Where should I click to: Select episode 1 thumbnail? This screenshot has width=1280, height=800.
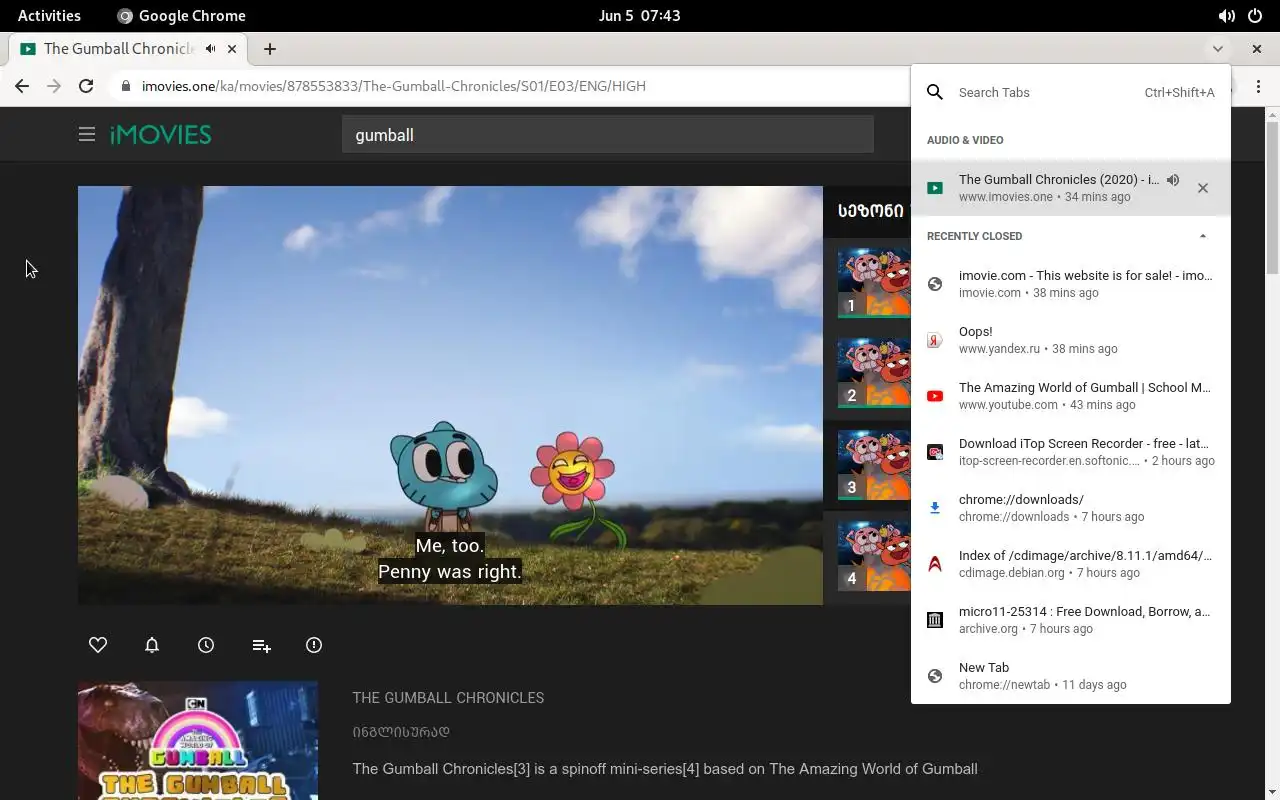pos(874,283)
